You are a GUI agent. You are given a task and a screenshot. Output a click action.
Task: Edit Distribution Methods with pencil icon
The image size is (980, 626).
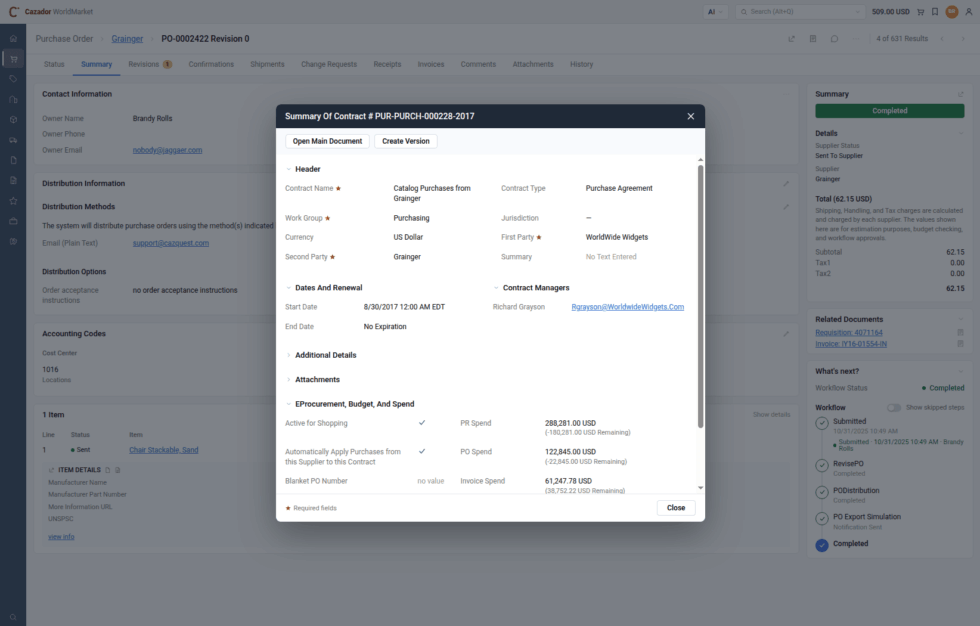(x=786, y=207)
